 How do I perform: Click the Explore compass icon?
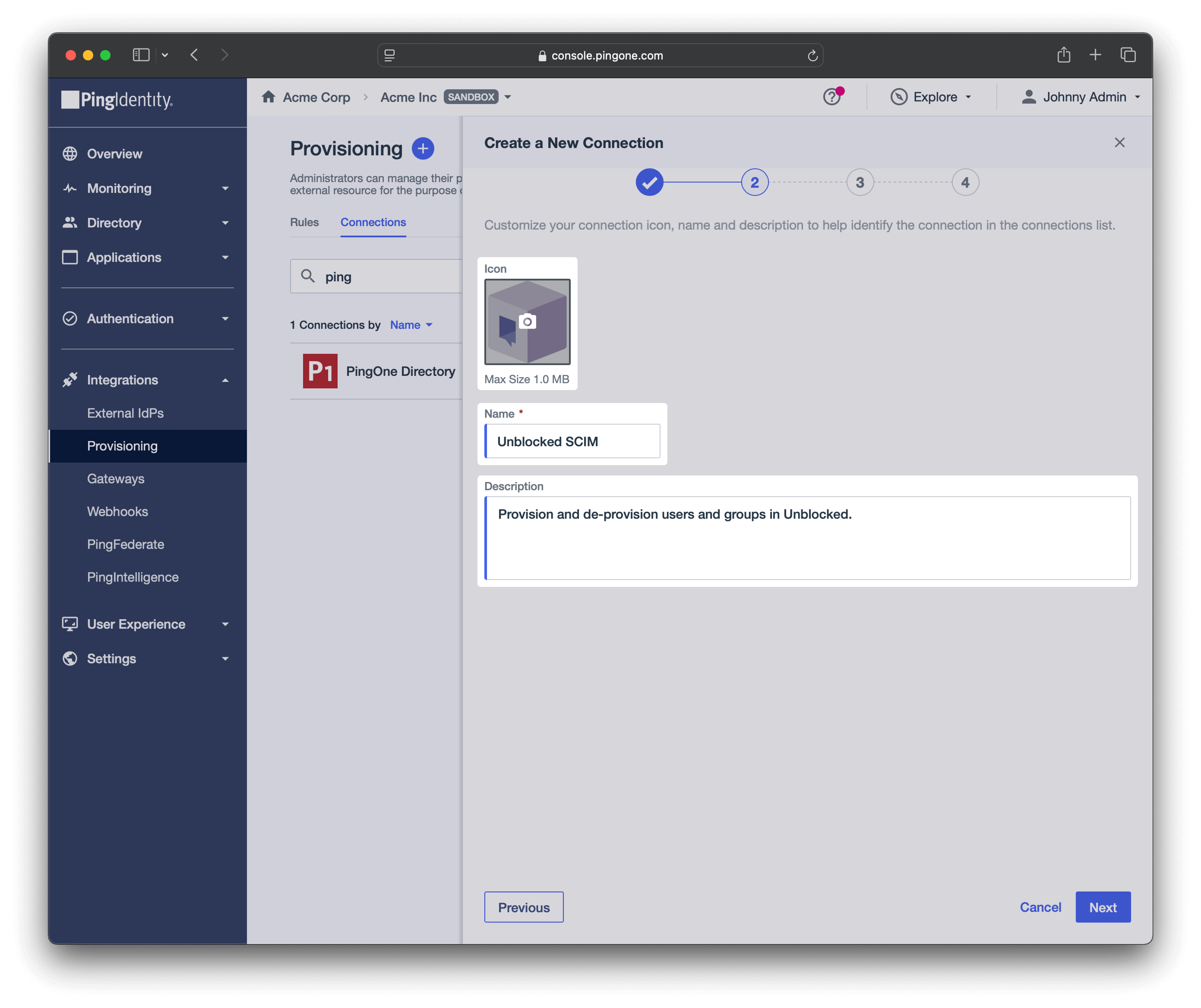(898, 97)
